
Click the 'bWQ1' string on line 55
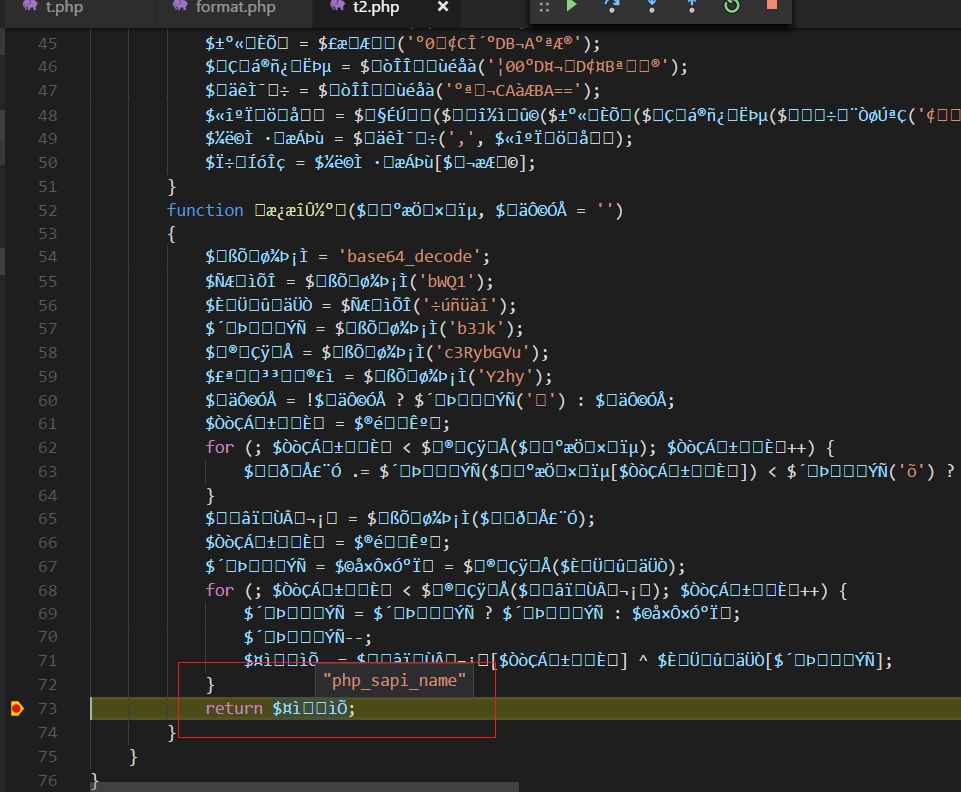447,281
